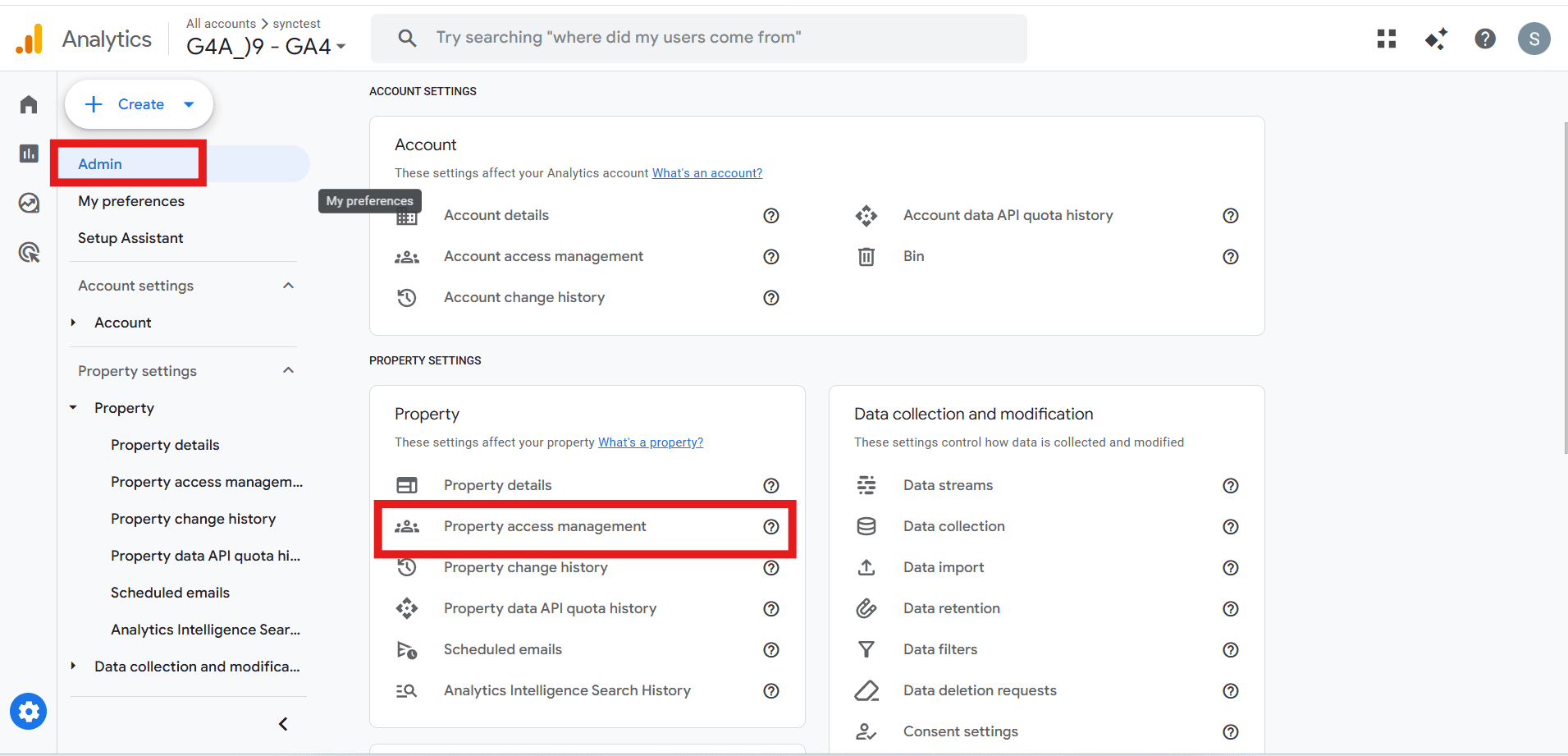Open Property details in sidebar tree

(x=165, y=445)
